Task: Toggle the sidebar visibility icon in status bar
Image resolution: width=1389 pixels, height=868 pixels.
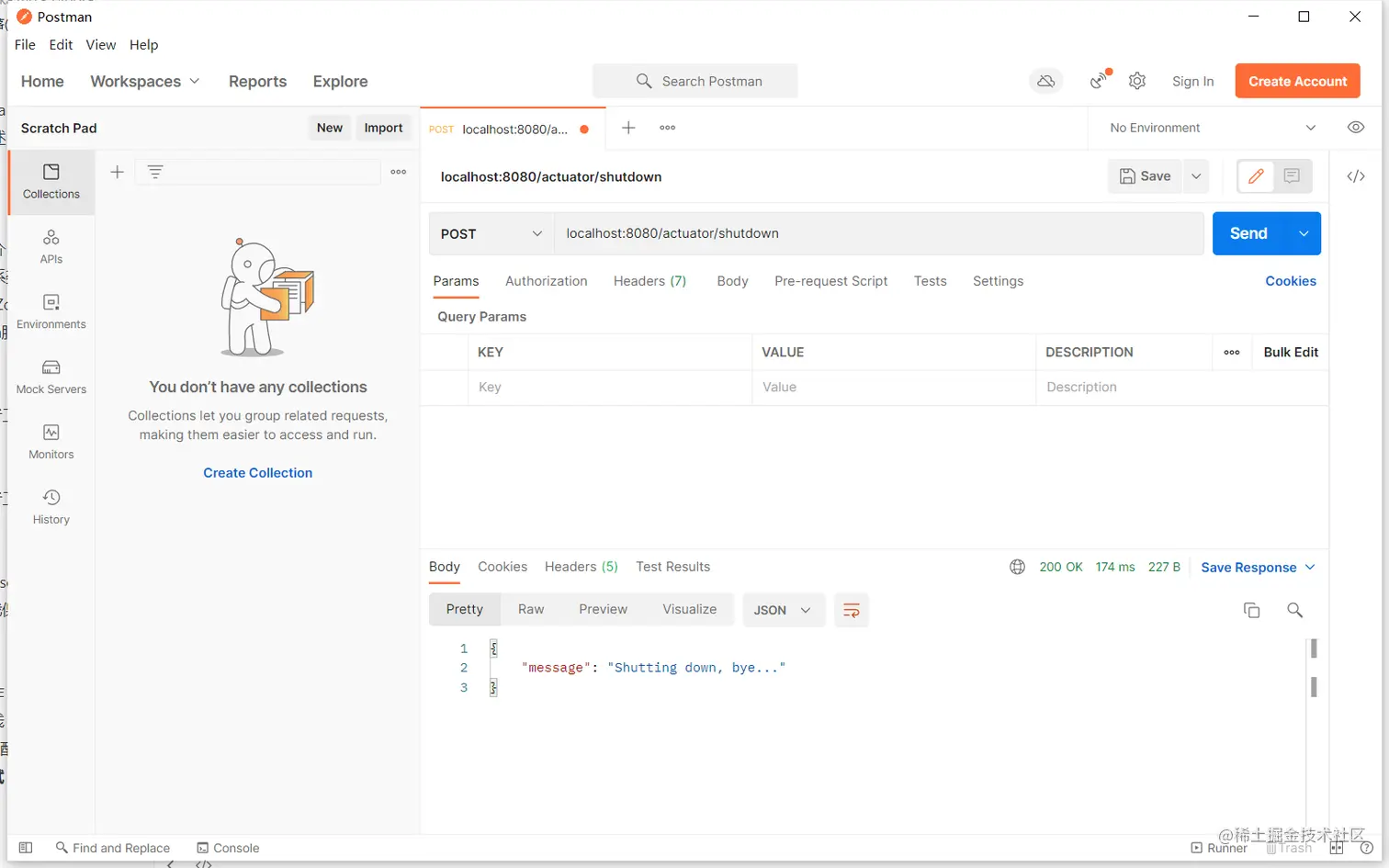Action: tap(26, 848)
